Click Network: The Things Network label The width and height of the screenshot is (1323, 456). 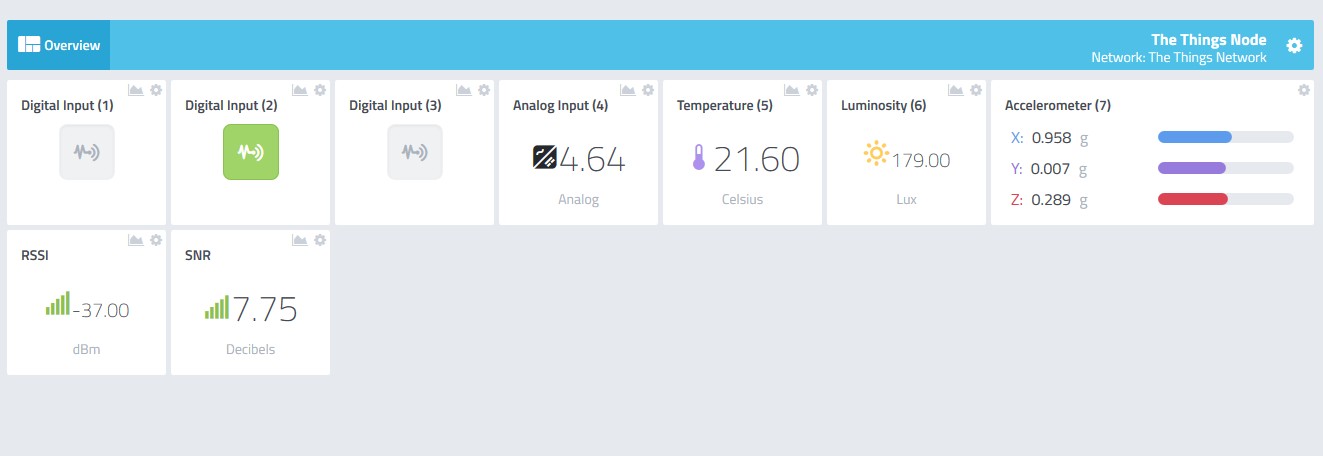tap(1178, 58)
